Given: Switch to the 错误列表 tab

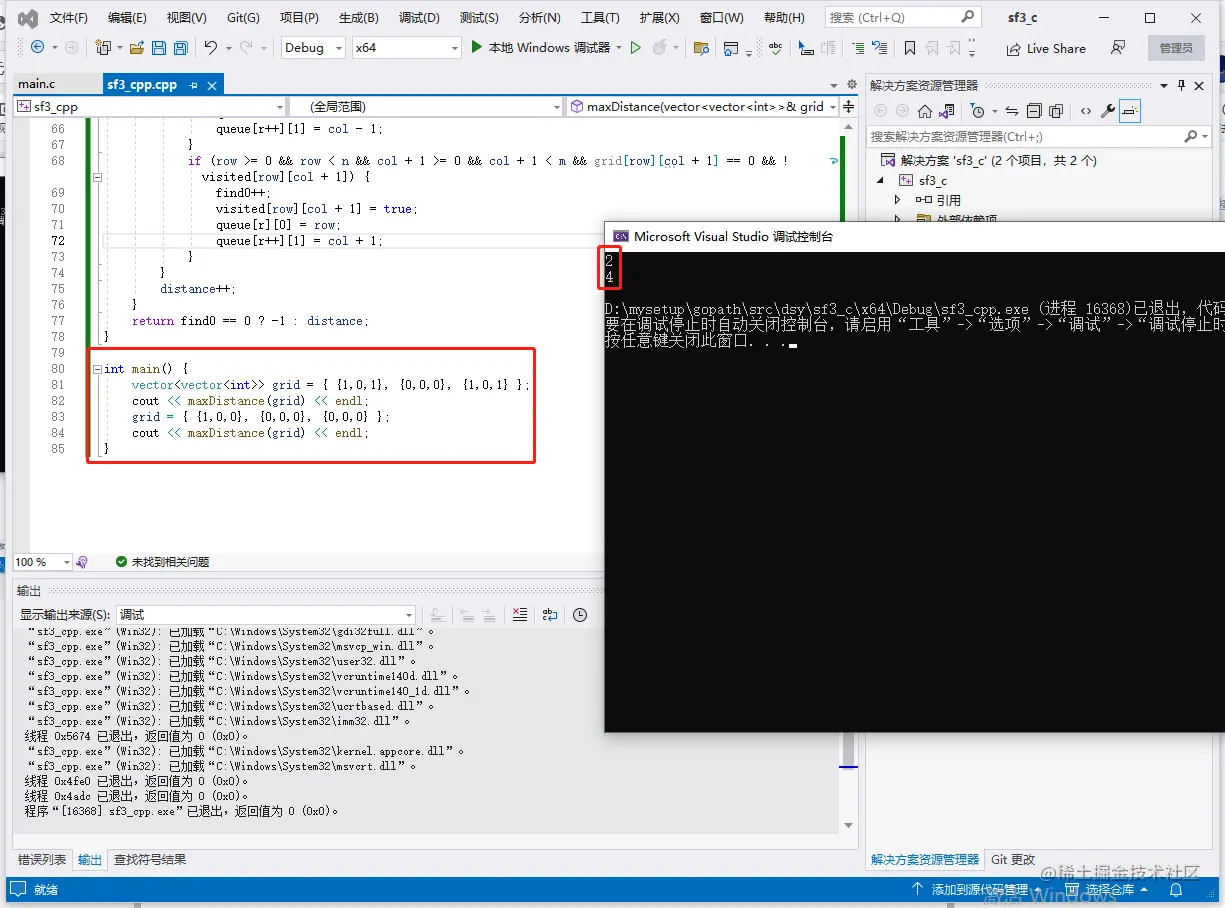Looking at the screenshot, I should [42, 859].
